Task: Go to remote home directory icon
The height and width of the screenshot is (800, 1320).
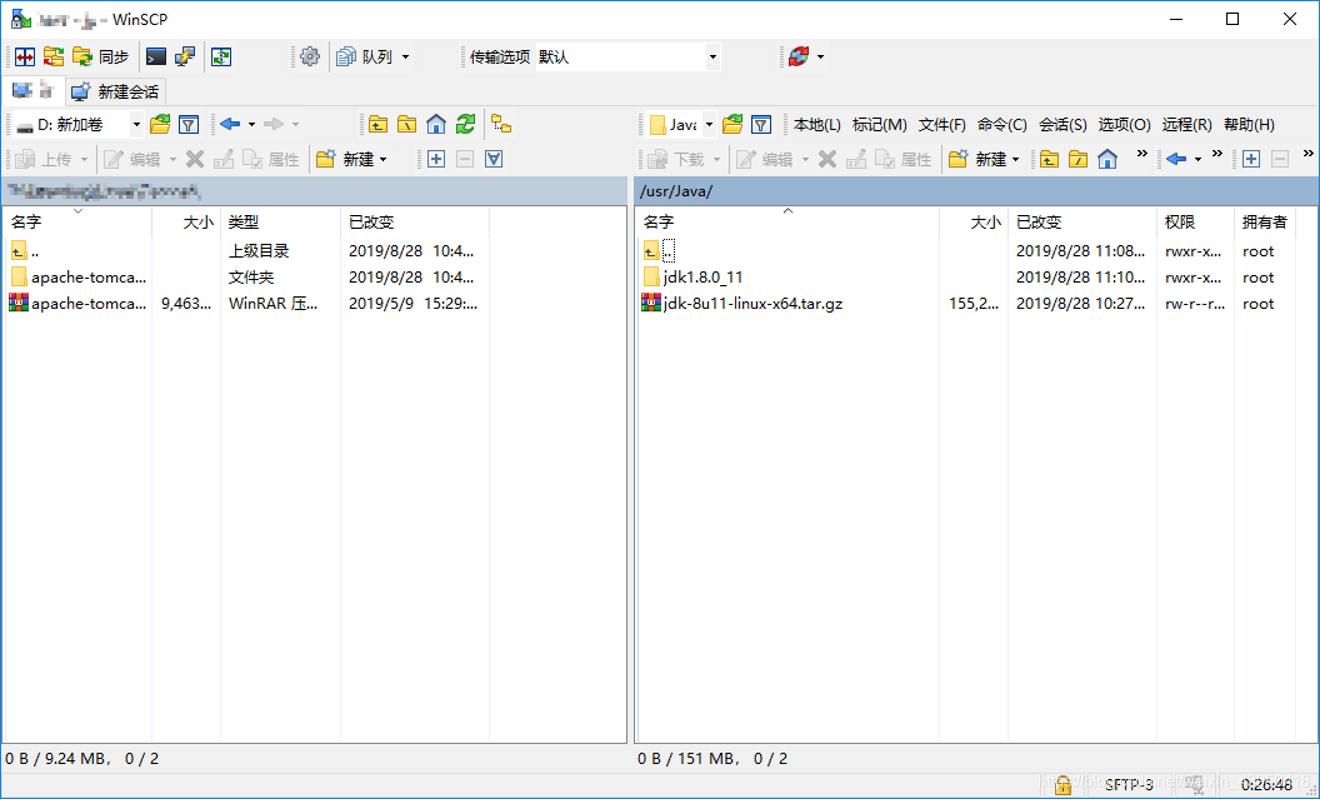Action: click(1107, 159)
